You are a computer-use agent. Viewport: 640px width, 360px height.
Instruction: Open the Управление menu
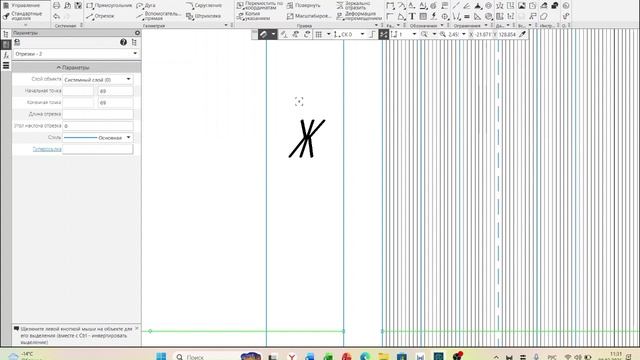click(x=22, y=5)
